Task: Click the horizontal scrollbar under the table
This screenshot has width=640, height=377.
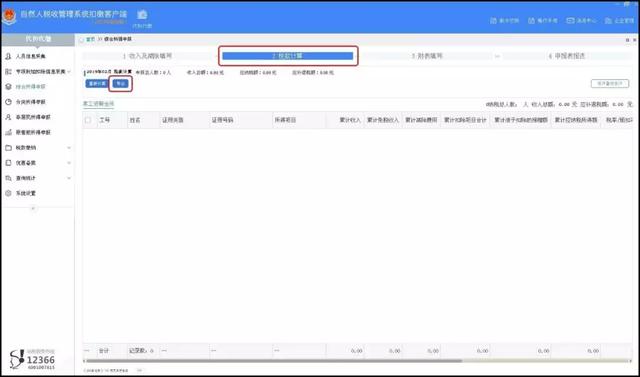Action: (273, 361)
